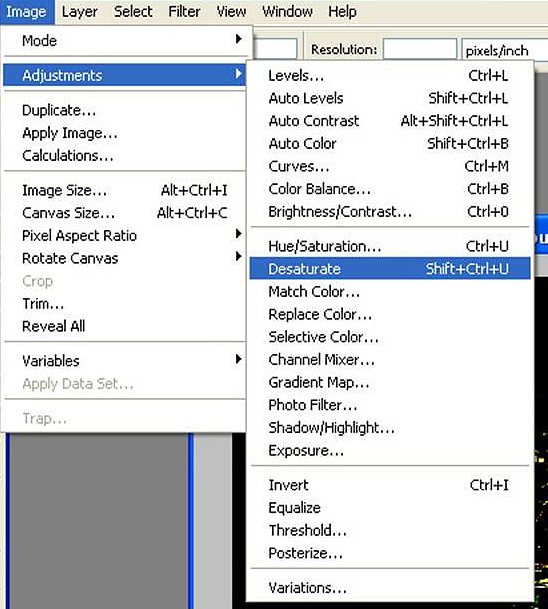Open Match Color... adjustment
548x609 pixels.
pos(390,292)
